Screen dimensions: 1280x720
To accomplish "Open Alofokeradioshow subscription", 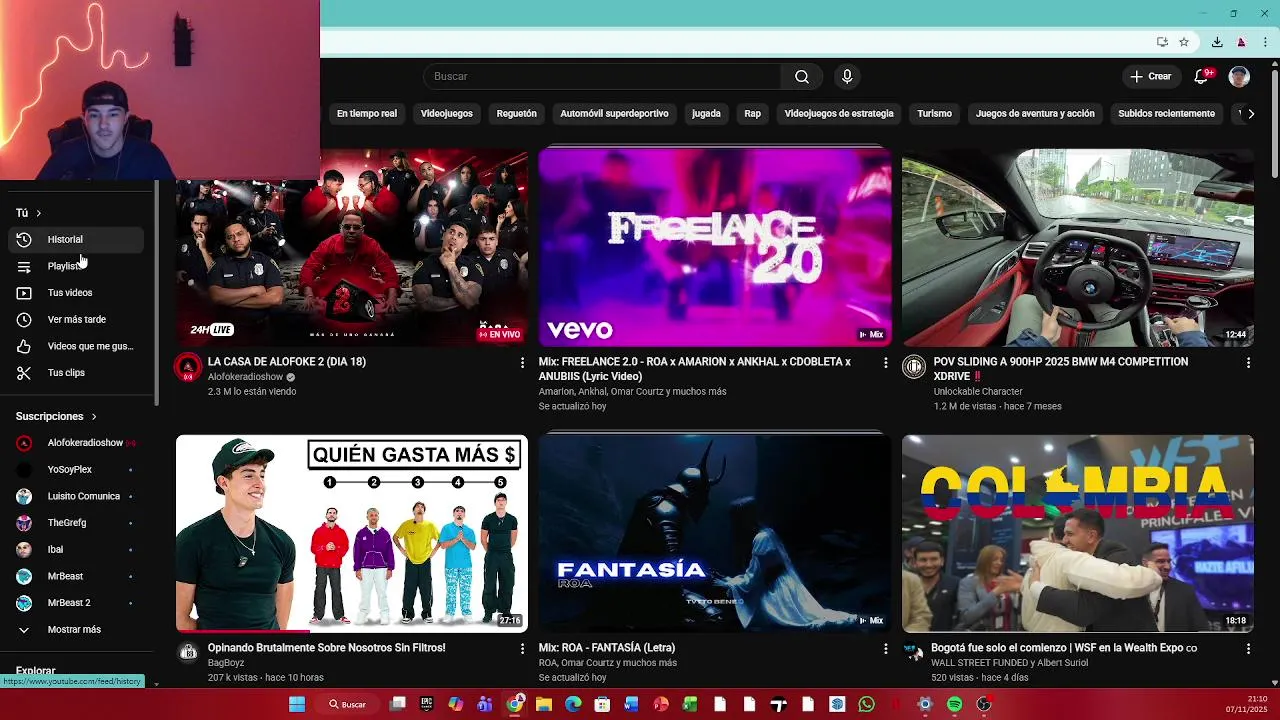I will (x=76, y=443).
